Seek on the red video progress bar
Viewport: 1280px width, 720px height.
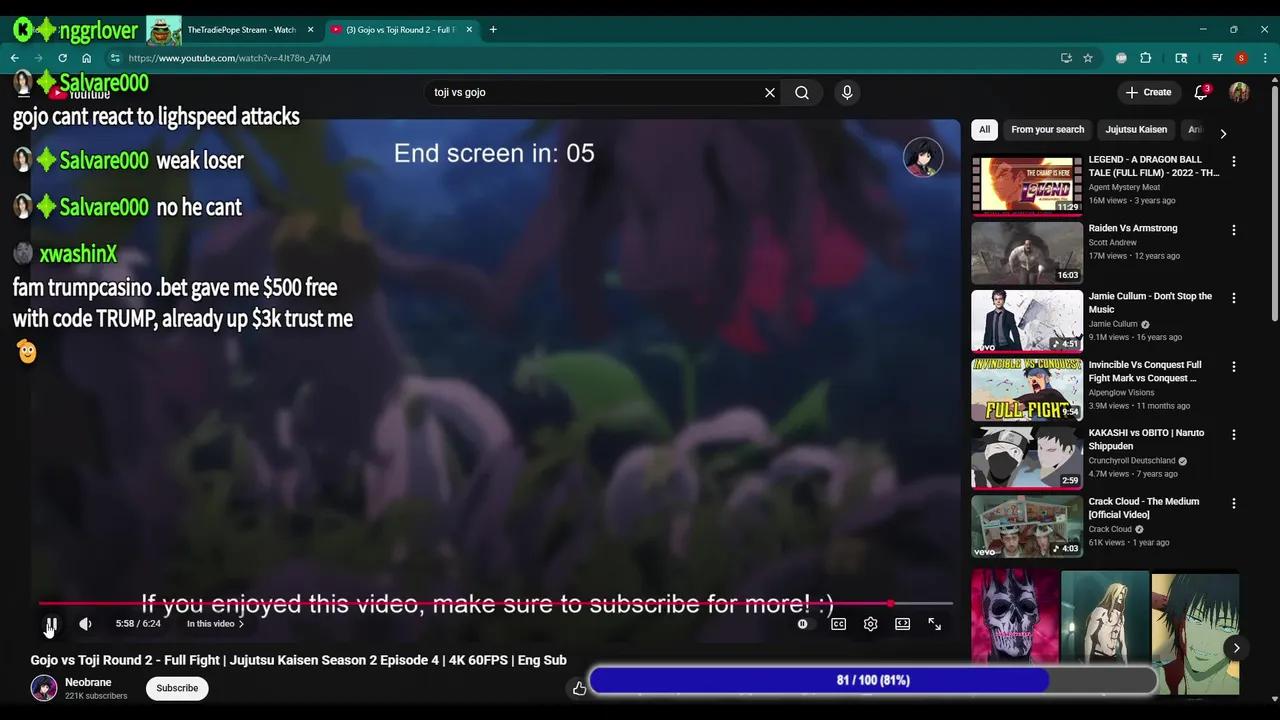click(x=495, y=603)
